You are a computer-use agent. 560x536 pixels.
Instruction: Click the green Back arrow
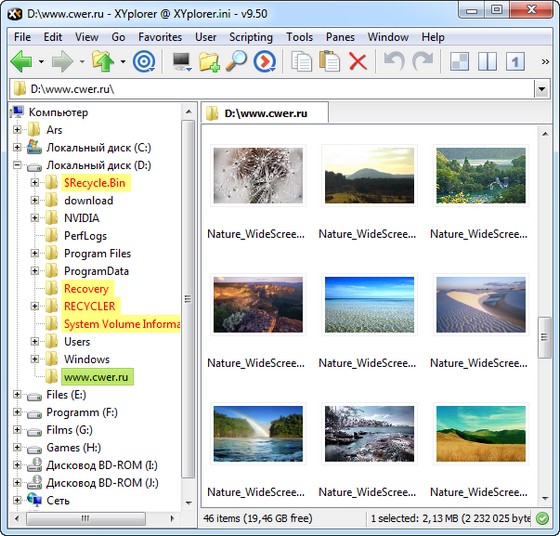click(21, 62)
